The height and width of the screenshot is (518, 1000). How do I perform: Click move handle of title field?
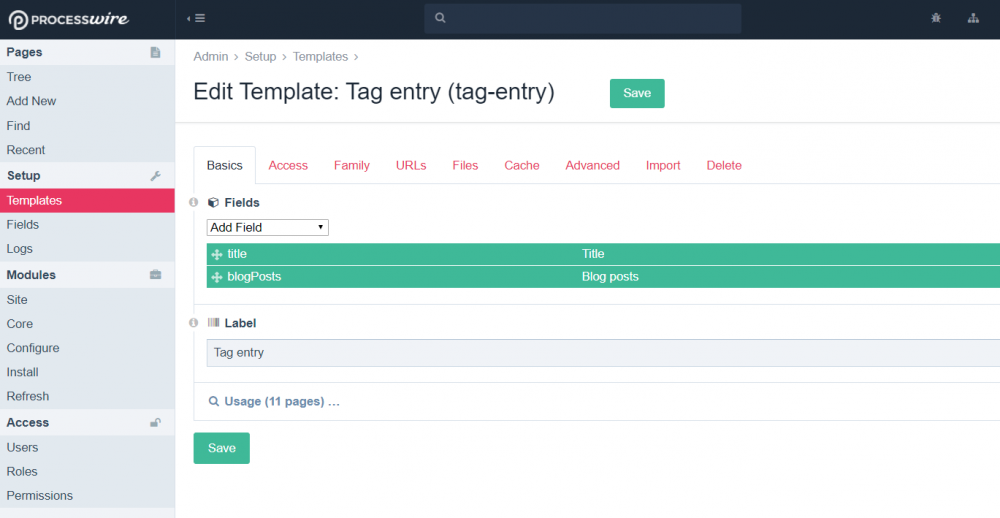pos(217,254)
